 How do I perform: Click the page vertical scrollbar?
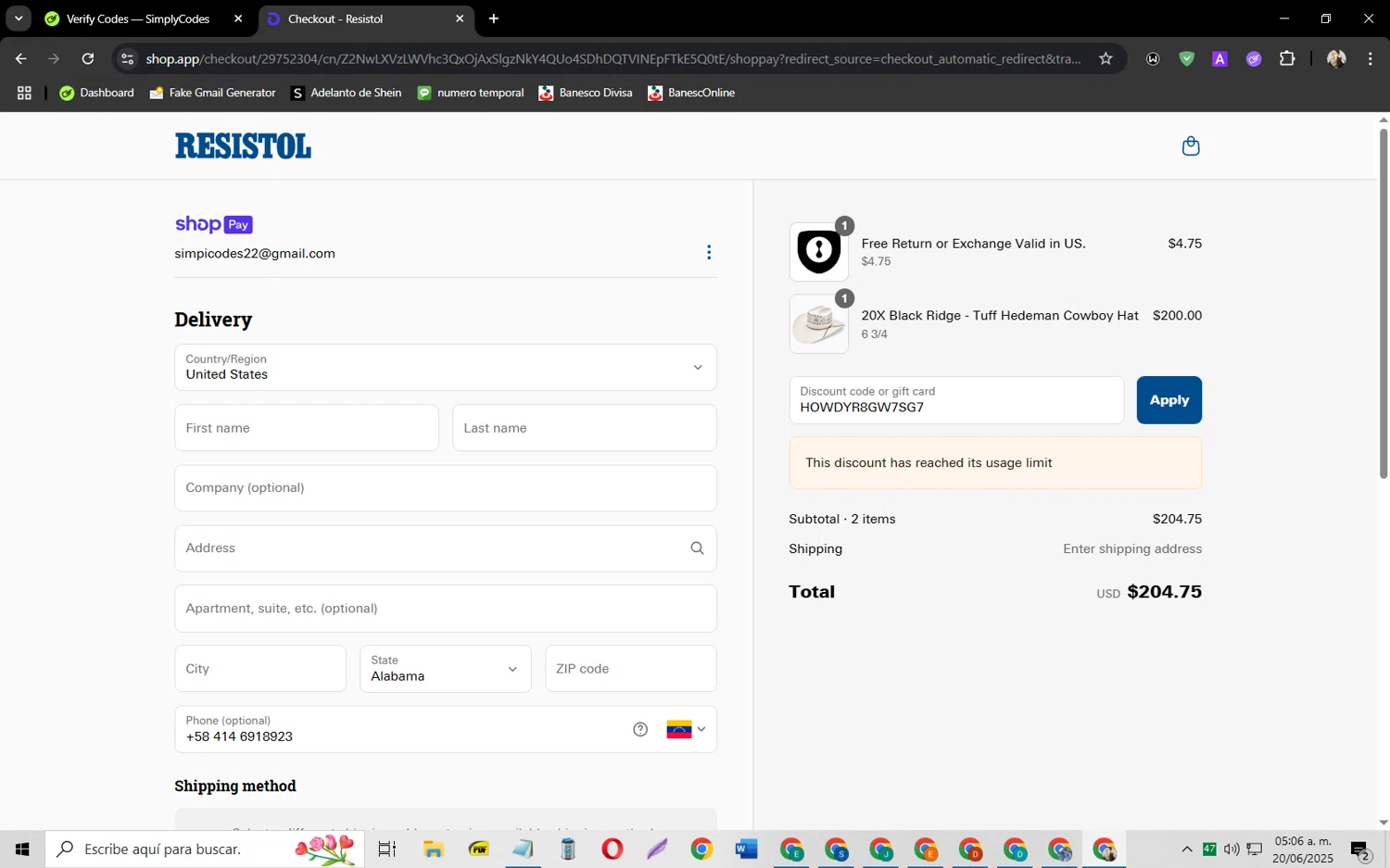1384,304
